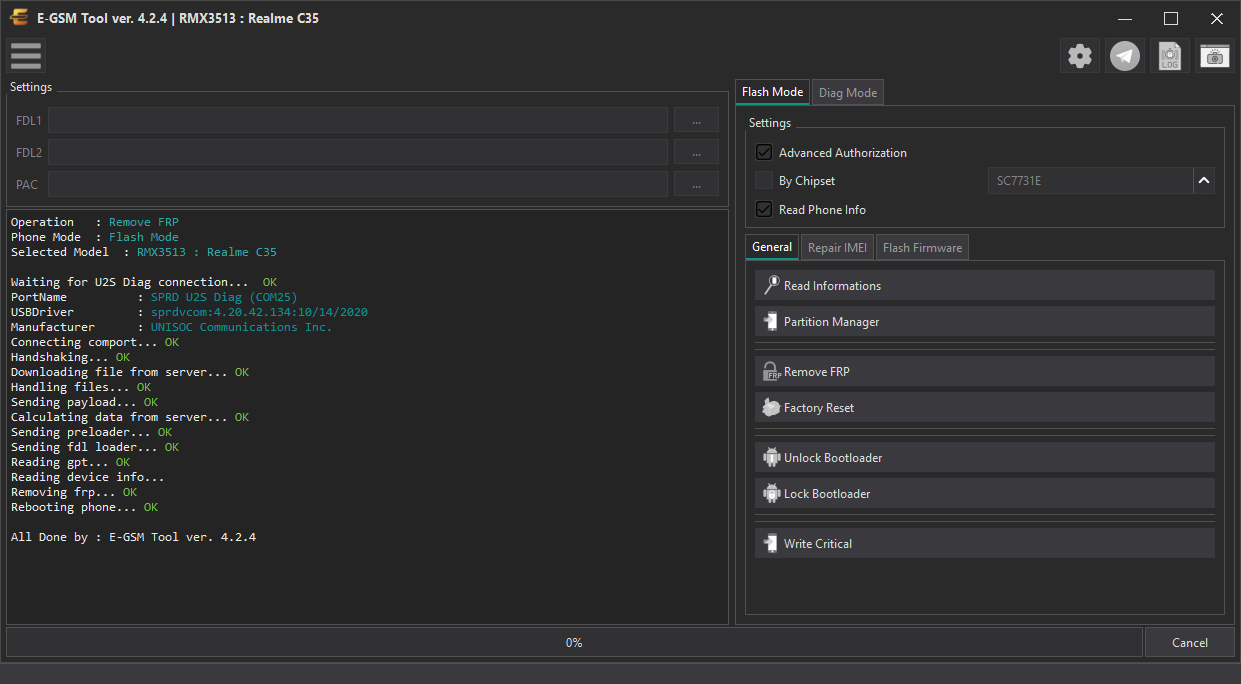This screenshot has width=1241, height=684.
Task: Click the Lock Bootloader Android icon
Action: coord(771,493)
